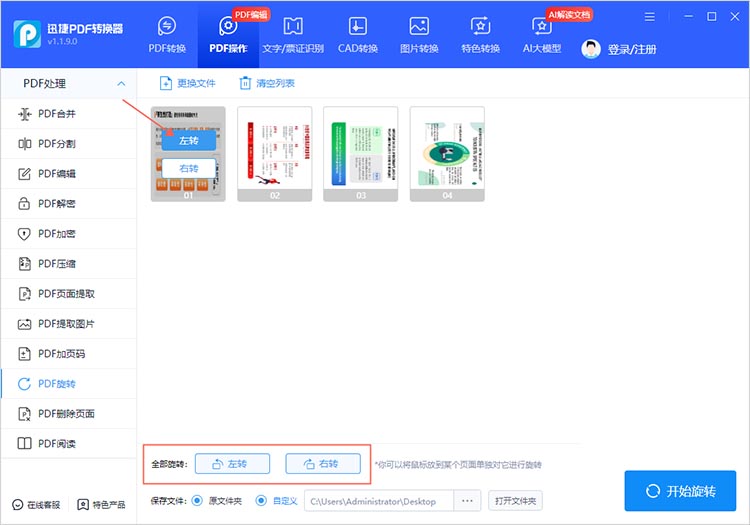
Task: Open PDF编辑 in sidebar
Action: 68,174
